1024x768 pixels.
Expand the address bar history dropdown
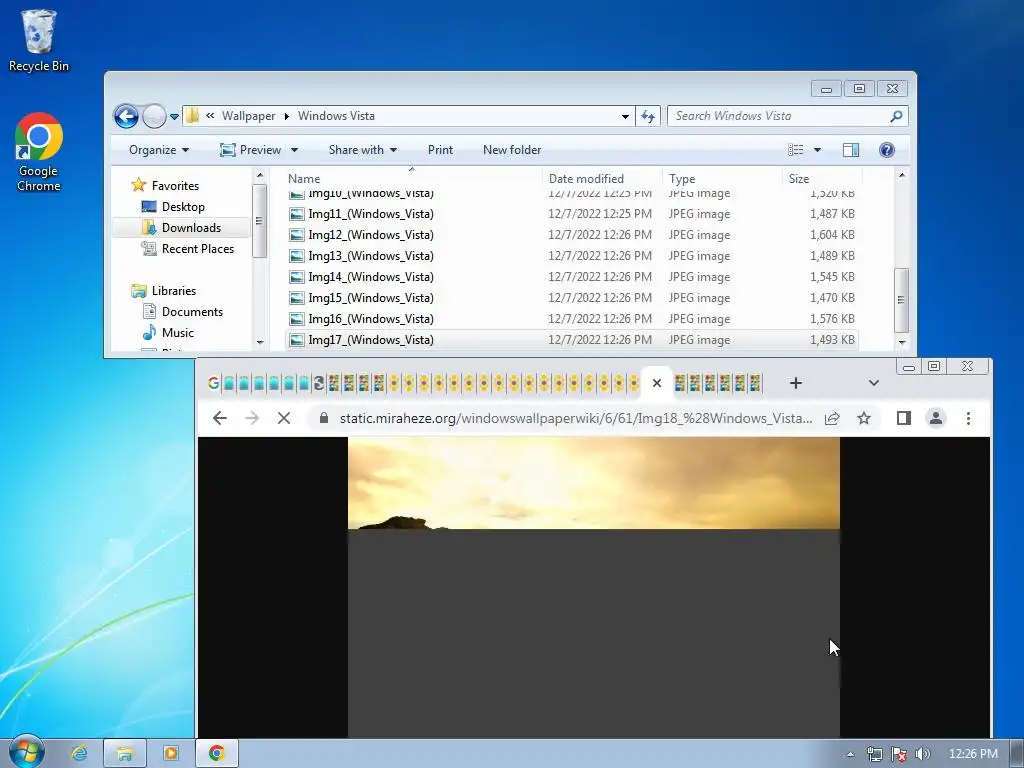(x=625, y=116)
